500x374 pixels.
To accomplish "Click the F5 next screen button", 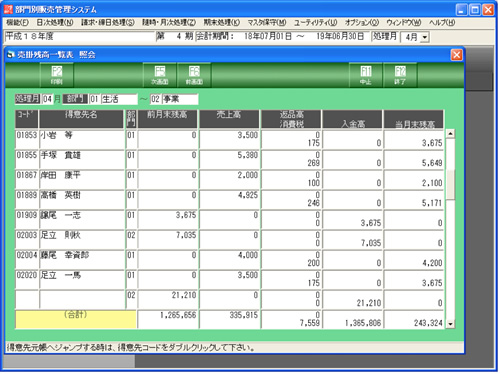I will pyautogui.click(x=160, y=75).
